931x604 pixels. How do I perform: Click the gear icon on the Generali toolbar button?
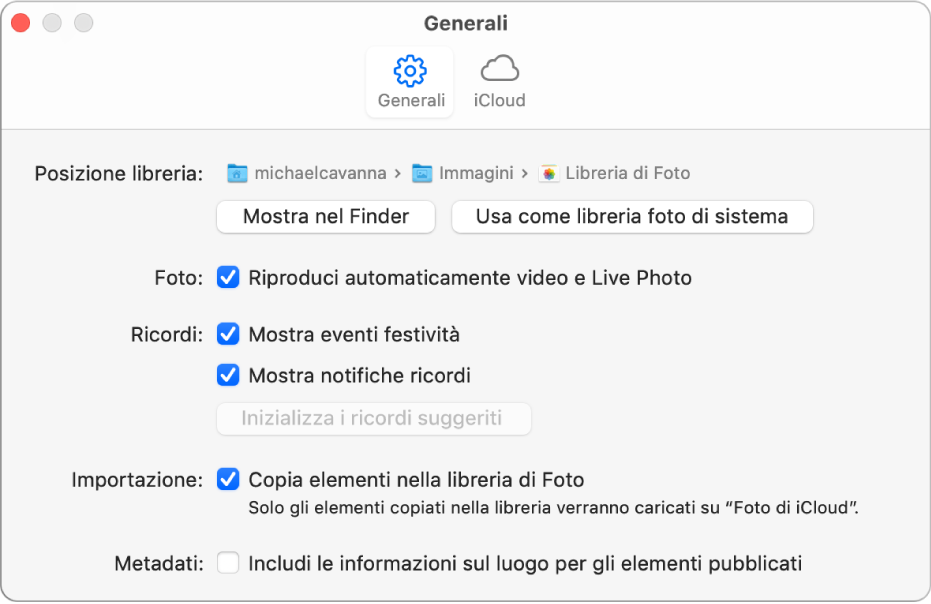(409, 70)
